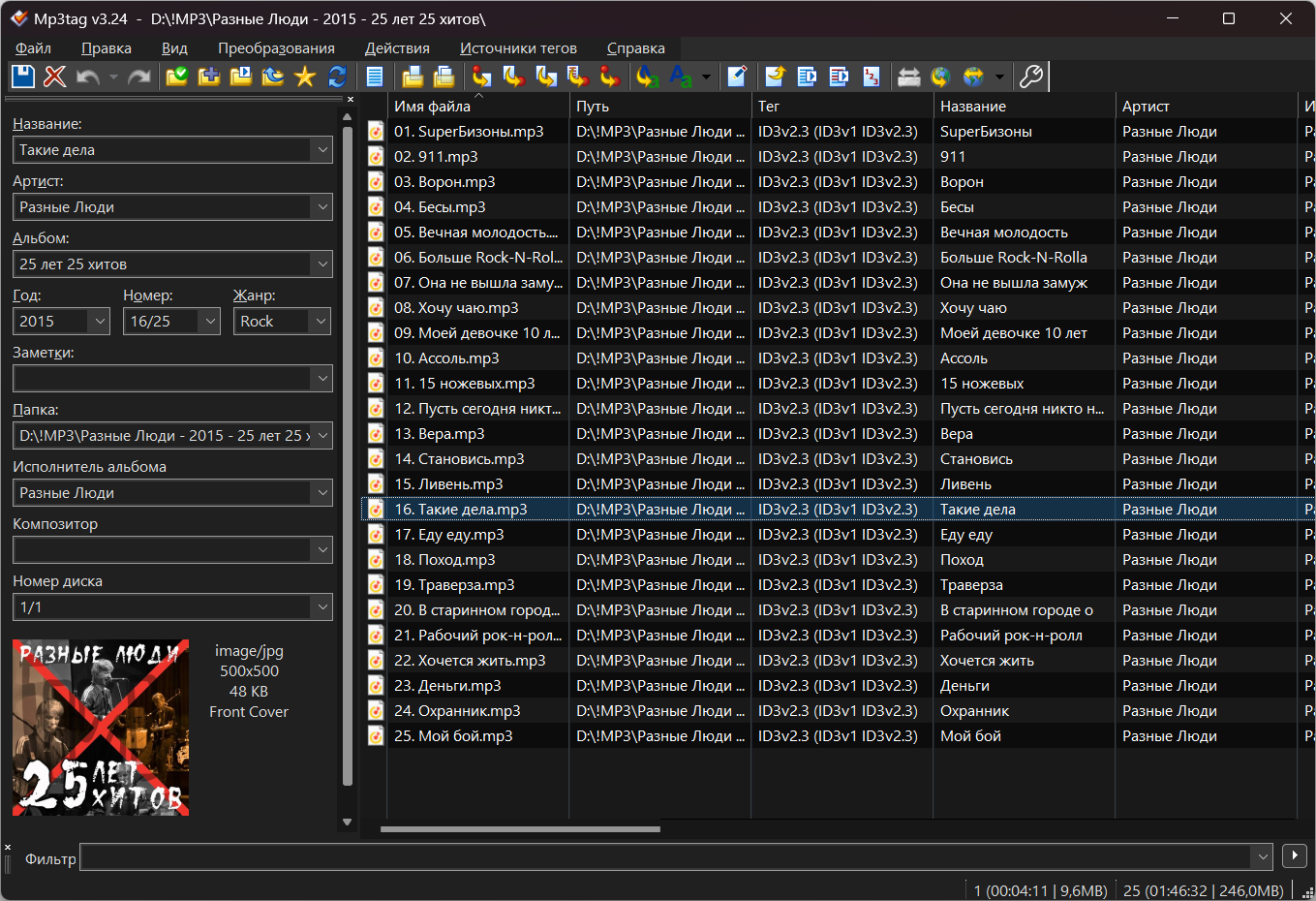
Task: Open playlist using the folder-play icon
Action: click(x=240, y=77)
